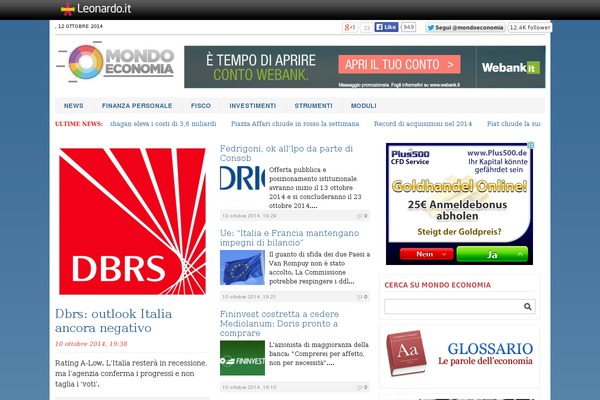
Task: Open ticker item 'Fiat chiude la sua'
Action: (514, 124)
